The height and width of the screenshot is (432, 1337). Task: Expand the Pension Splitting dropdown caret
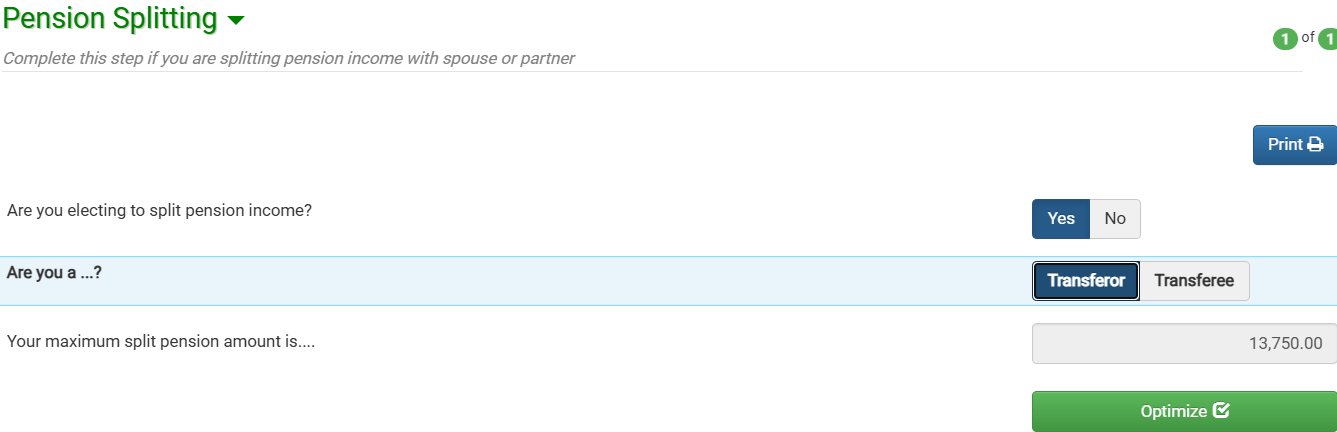tap(235, 20)
